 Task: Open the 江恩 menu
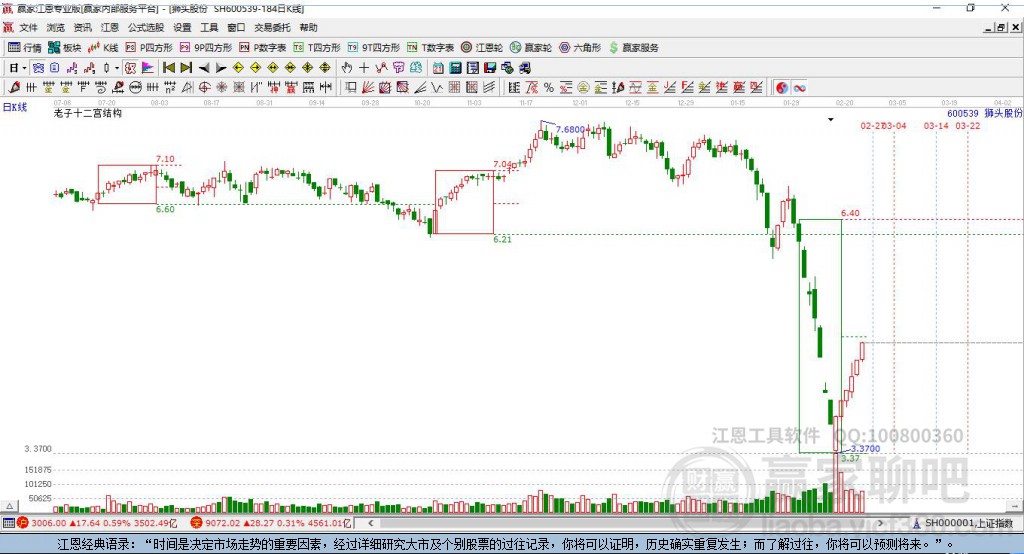pyautogui.click(x=110, y=27)
